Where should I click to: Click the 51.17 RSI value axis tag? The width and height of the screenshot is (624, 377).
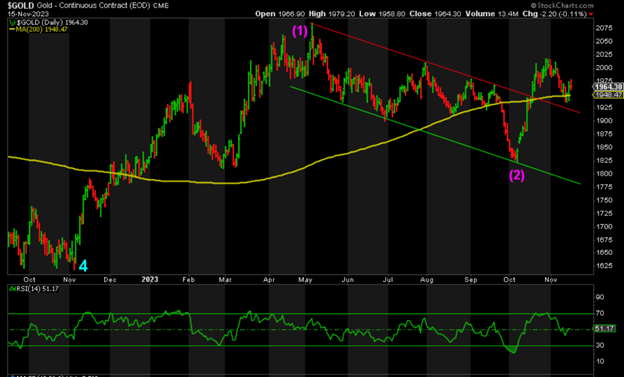pyautogui.click(x=604, y=328)
